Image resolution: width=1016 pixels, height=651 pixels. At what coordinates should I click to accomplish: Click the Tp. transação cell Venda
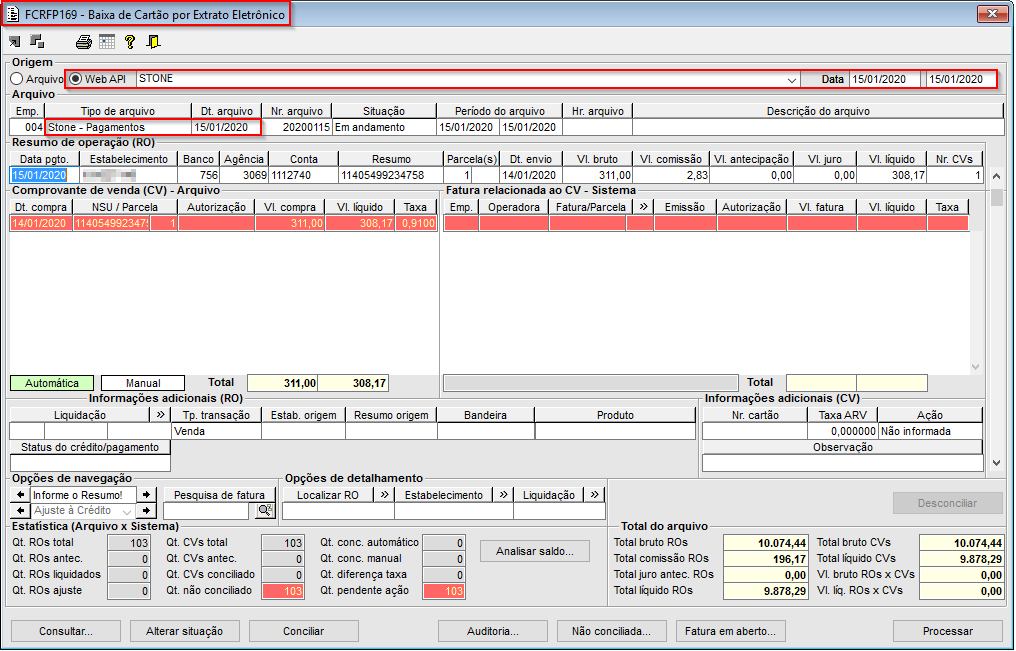pyautogui.click(x=216, y=431)
